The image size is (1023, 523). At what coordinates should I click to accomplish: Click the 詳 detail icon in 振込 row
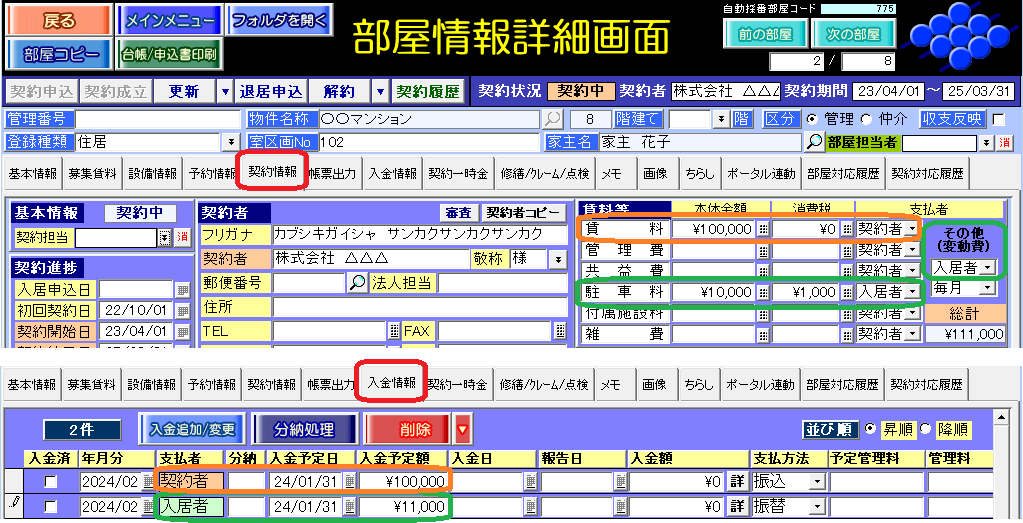tap(737, 481)
